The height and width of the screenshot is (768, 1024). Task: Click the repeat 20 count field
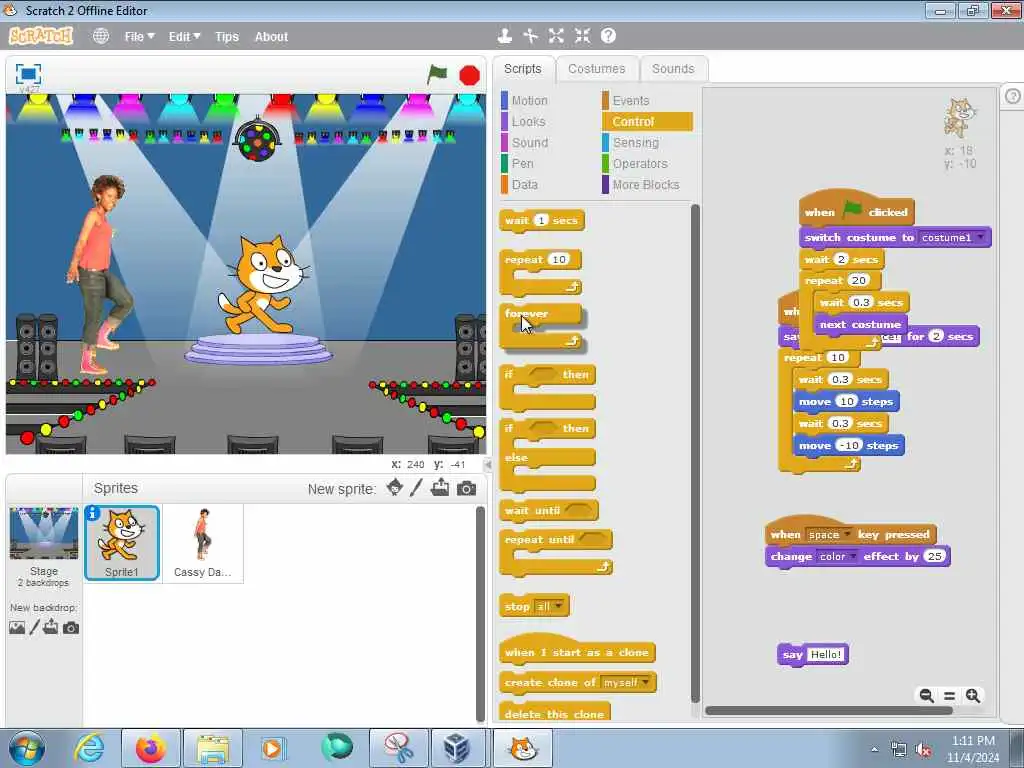[858, 280]
